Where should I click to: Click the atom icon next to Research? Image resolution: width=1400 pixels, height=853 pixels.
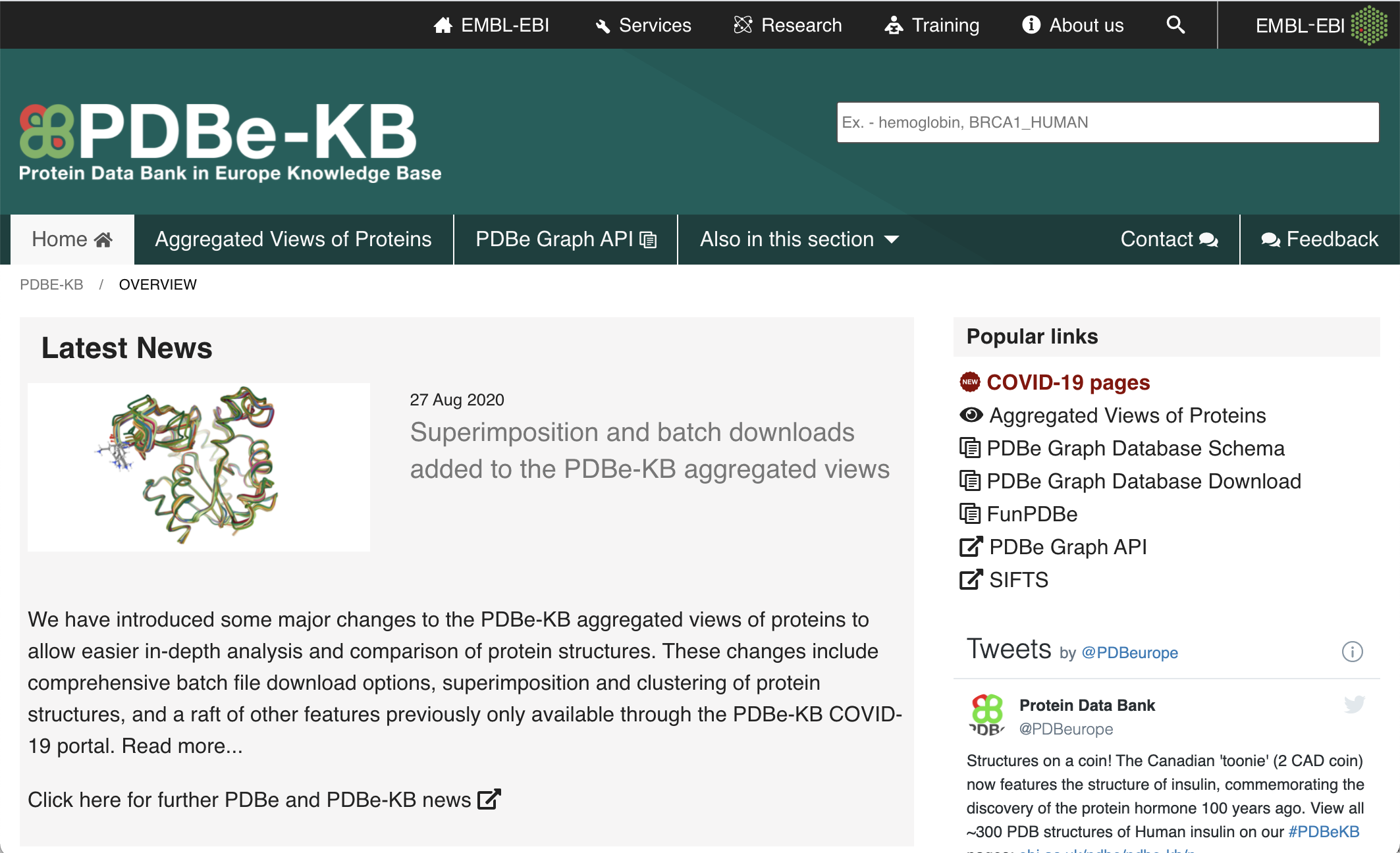743,25
